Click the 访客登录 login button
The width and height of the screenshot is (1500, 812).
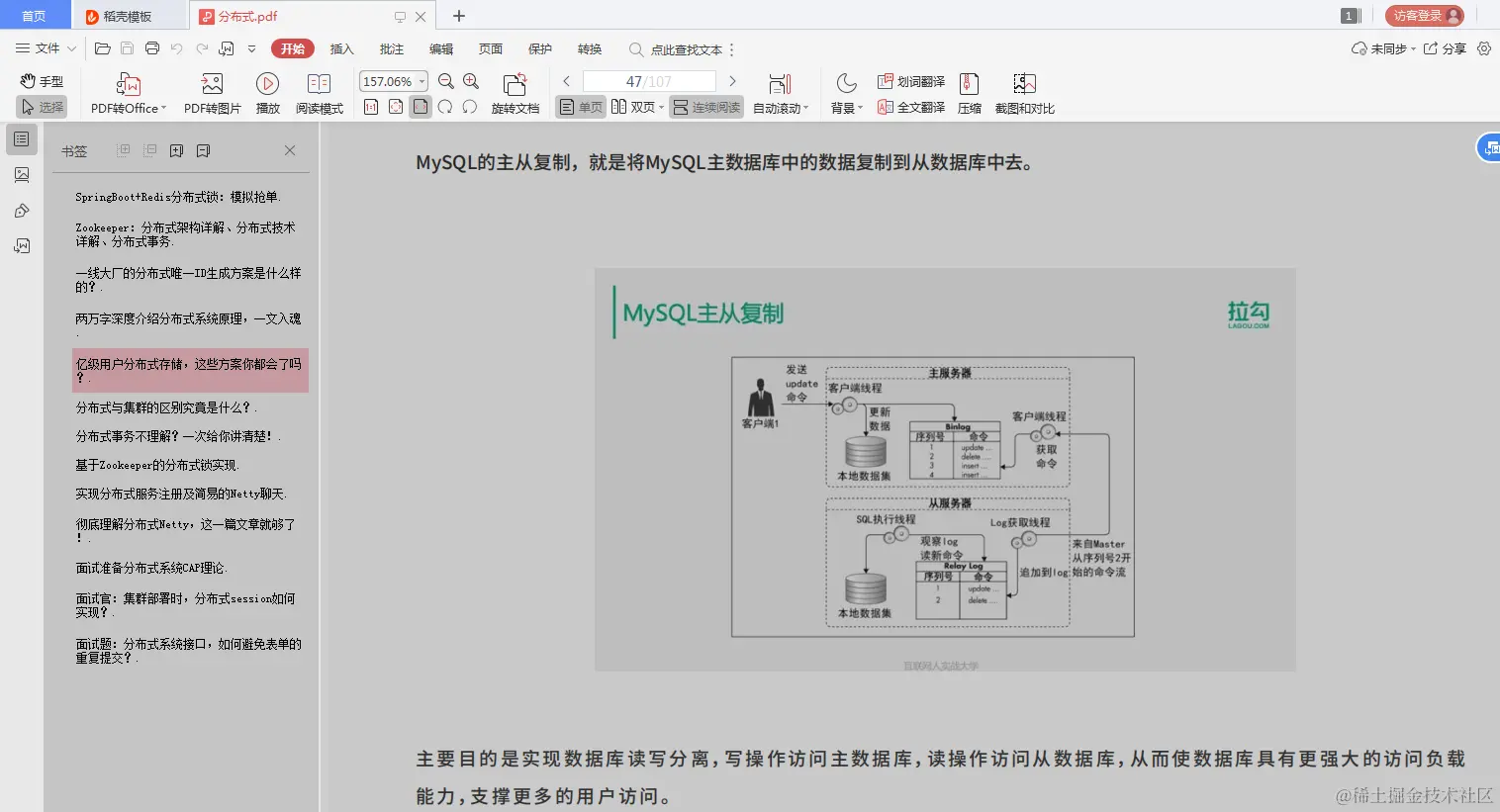click(x=1425, y=15)
